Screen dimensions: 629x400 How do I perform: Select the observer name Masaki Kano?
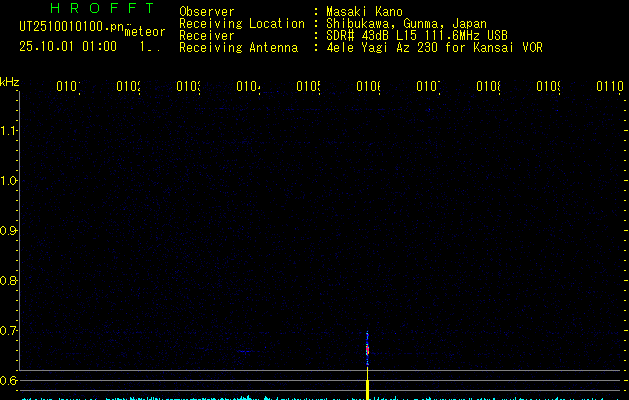pos(364,11)
